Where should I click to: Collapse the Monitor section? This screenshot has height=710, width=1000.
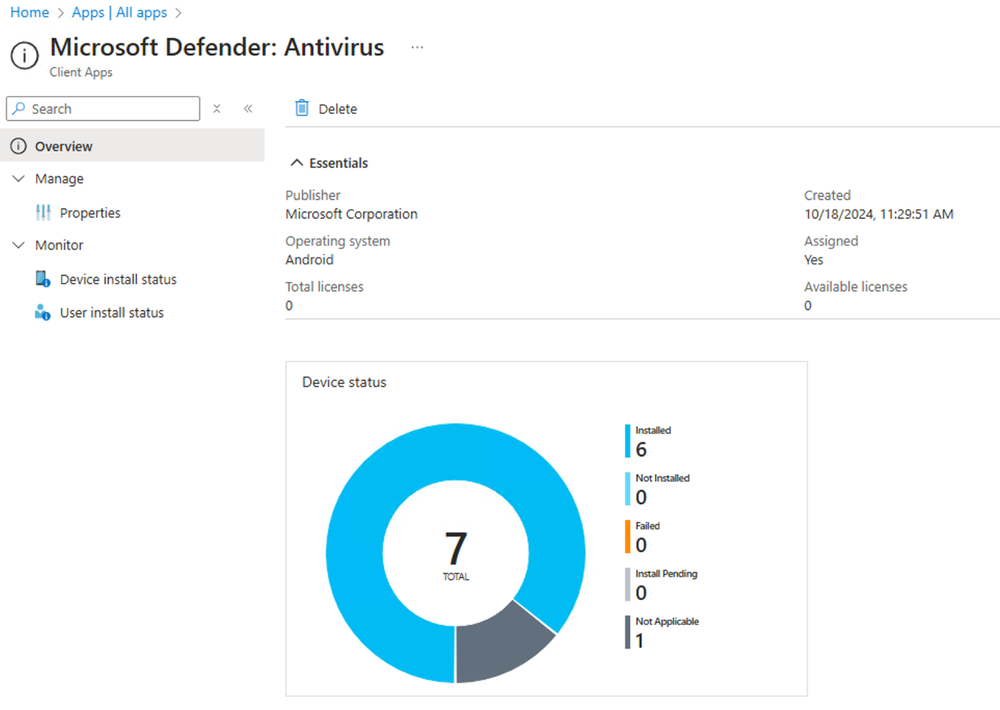click(x=17, y=245)
